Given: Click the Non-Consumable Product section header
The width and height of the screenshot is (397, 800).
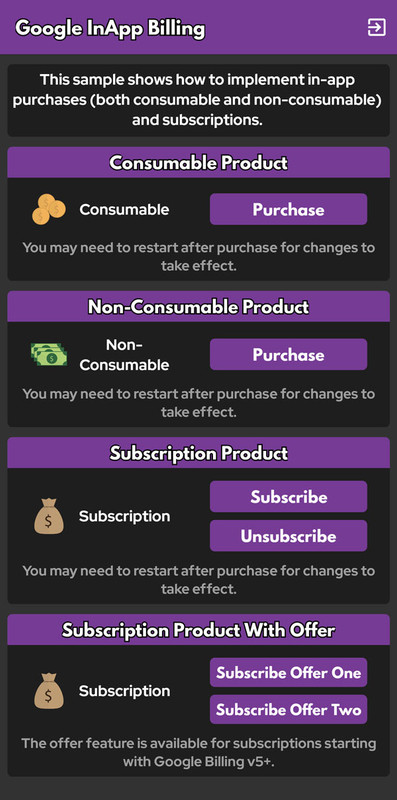Looking at the screenshot, I should pos(198,307).
